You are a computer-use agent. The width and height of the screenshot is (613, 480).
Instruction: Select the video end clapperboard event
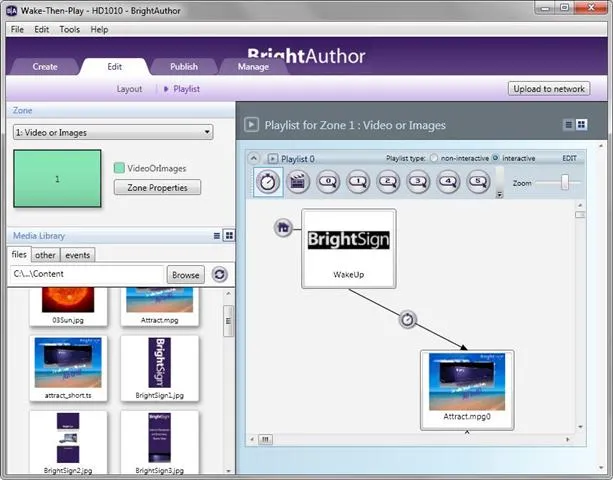coord(298,182)
